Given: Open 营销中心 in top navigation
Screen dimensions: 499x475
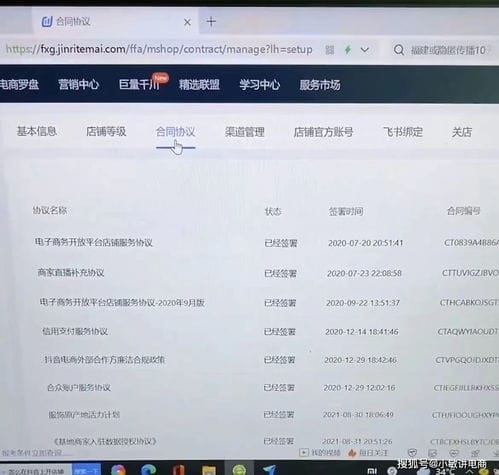Looking at the screenshot, I should click(x=78, y=85).
